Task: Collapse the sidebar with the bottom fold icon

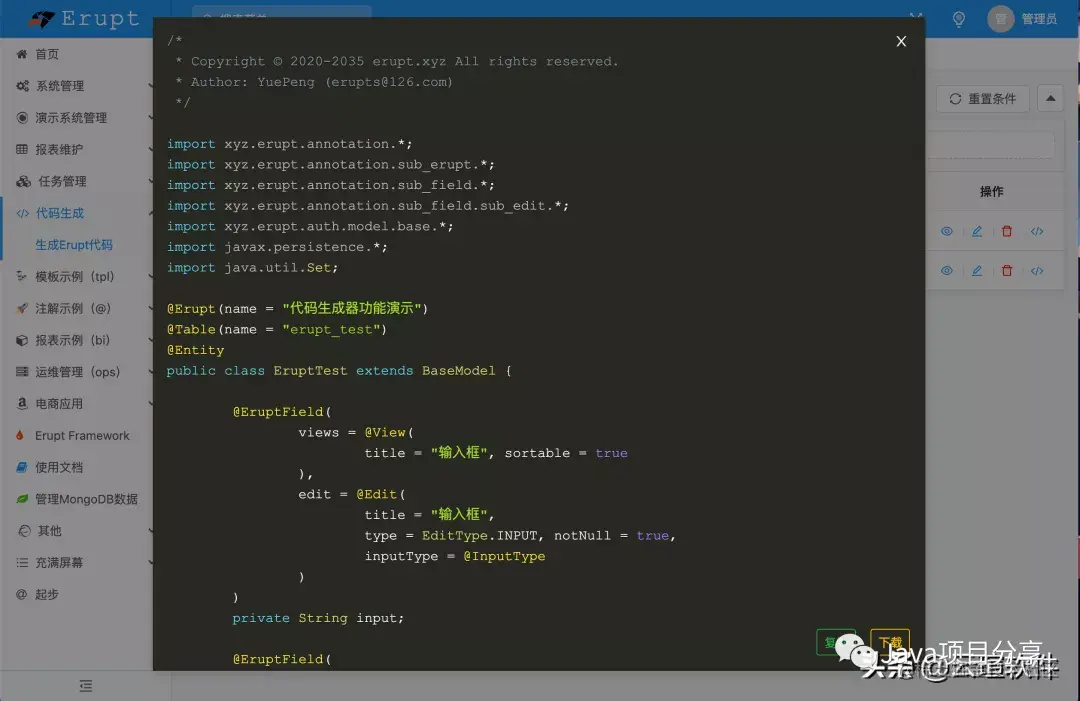Action: point(85,686)
